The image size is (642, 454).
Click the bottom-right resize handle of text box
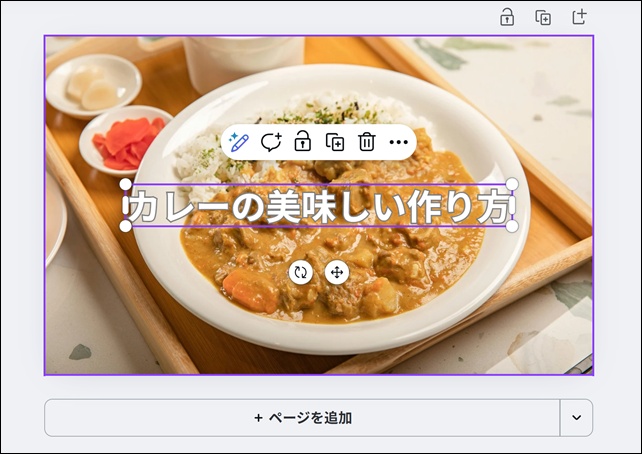tap(512, 226)
